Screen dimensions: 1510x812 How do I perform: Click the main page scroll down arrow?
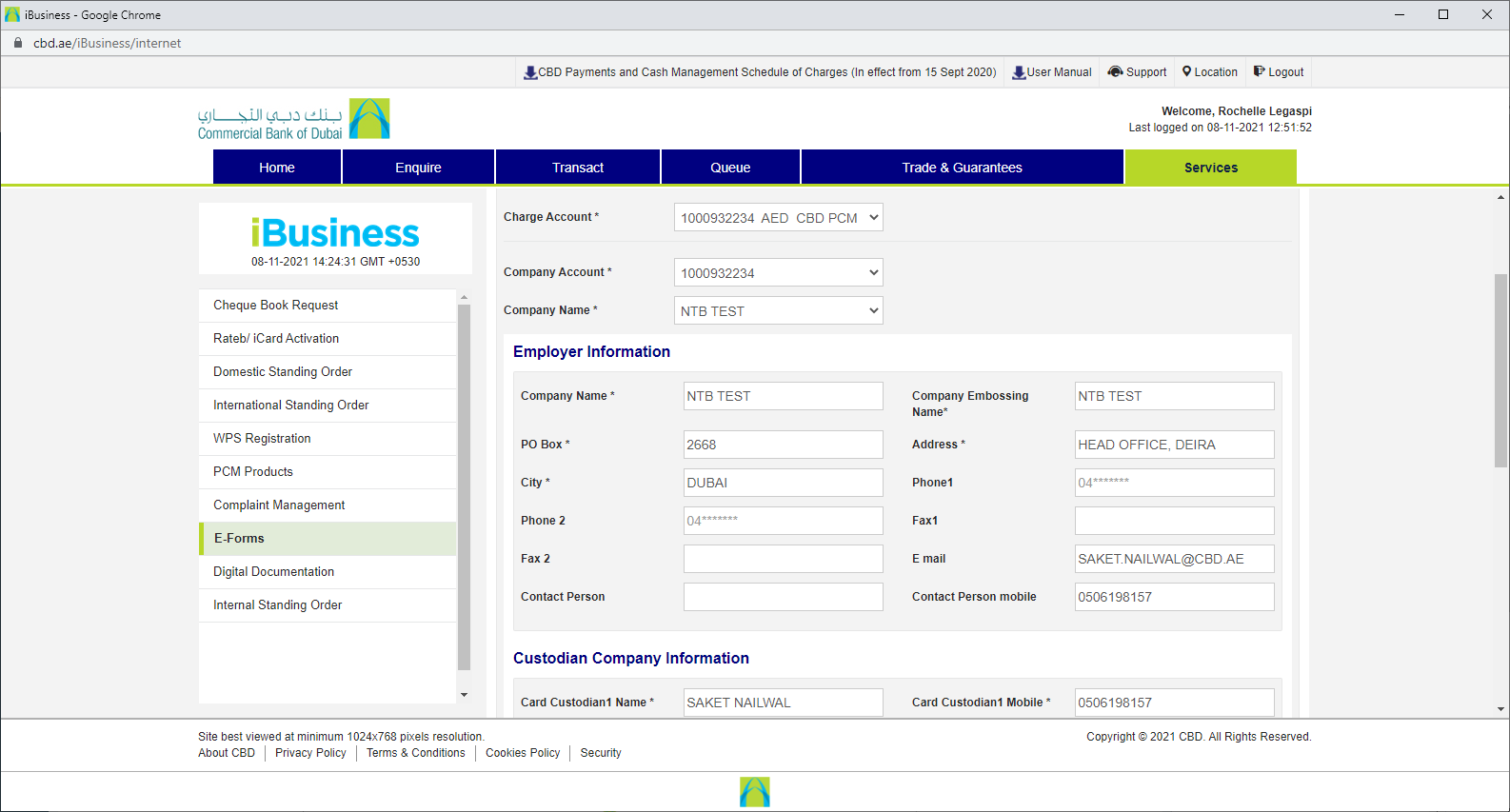pyautogui.click(x=1501, y=709)
